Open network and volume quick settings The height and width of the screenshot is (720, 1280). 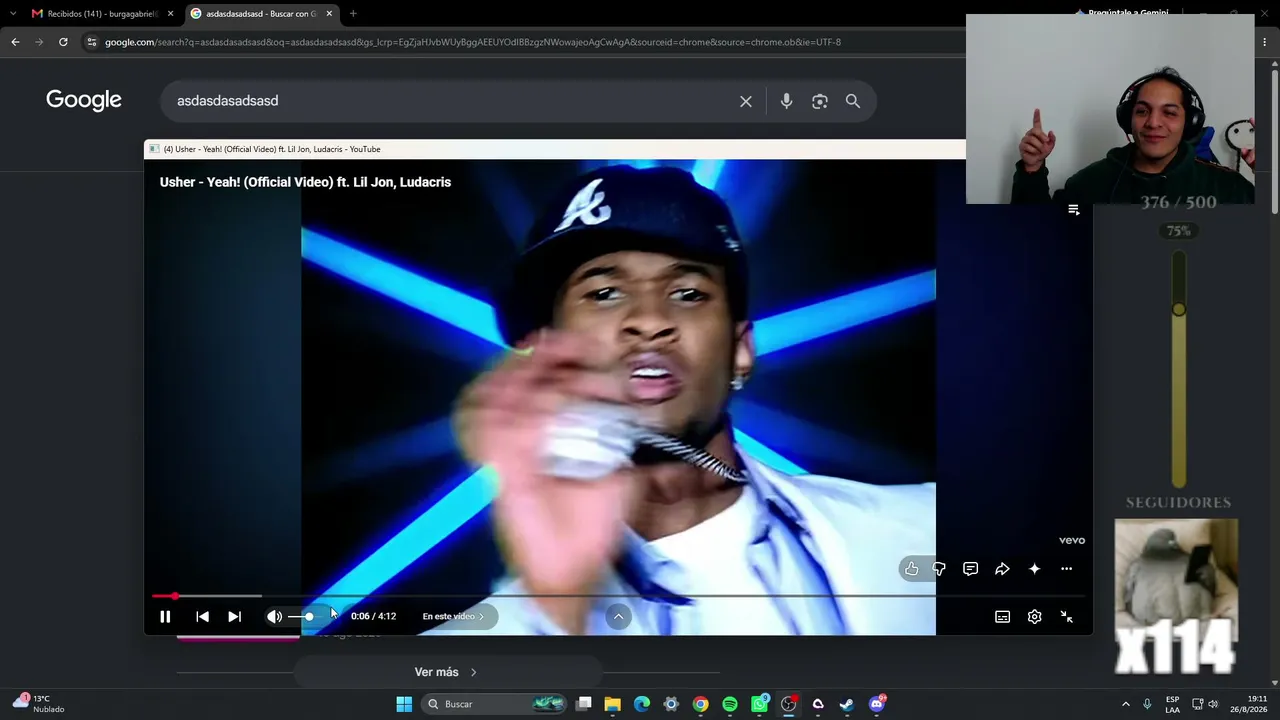[x=1204, y=704]
